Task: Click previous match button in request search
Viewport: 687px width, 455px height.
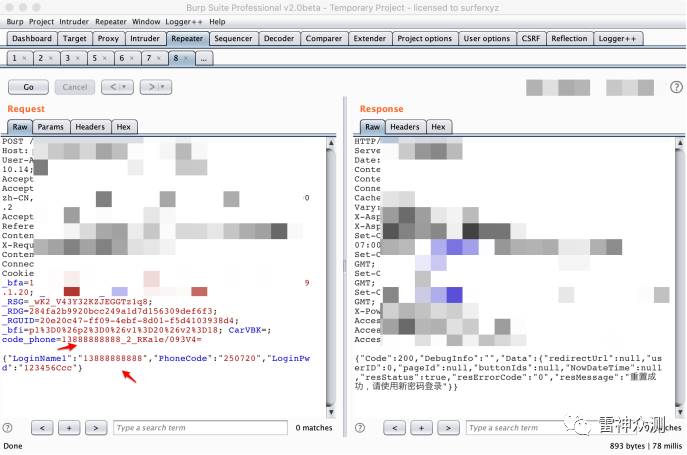Action: (42, 428)
